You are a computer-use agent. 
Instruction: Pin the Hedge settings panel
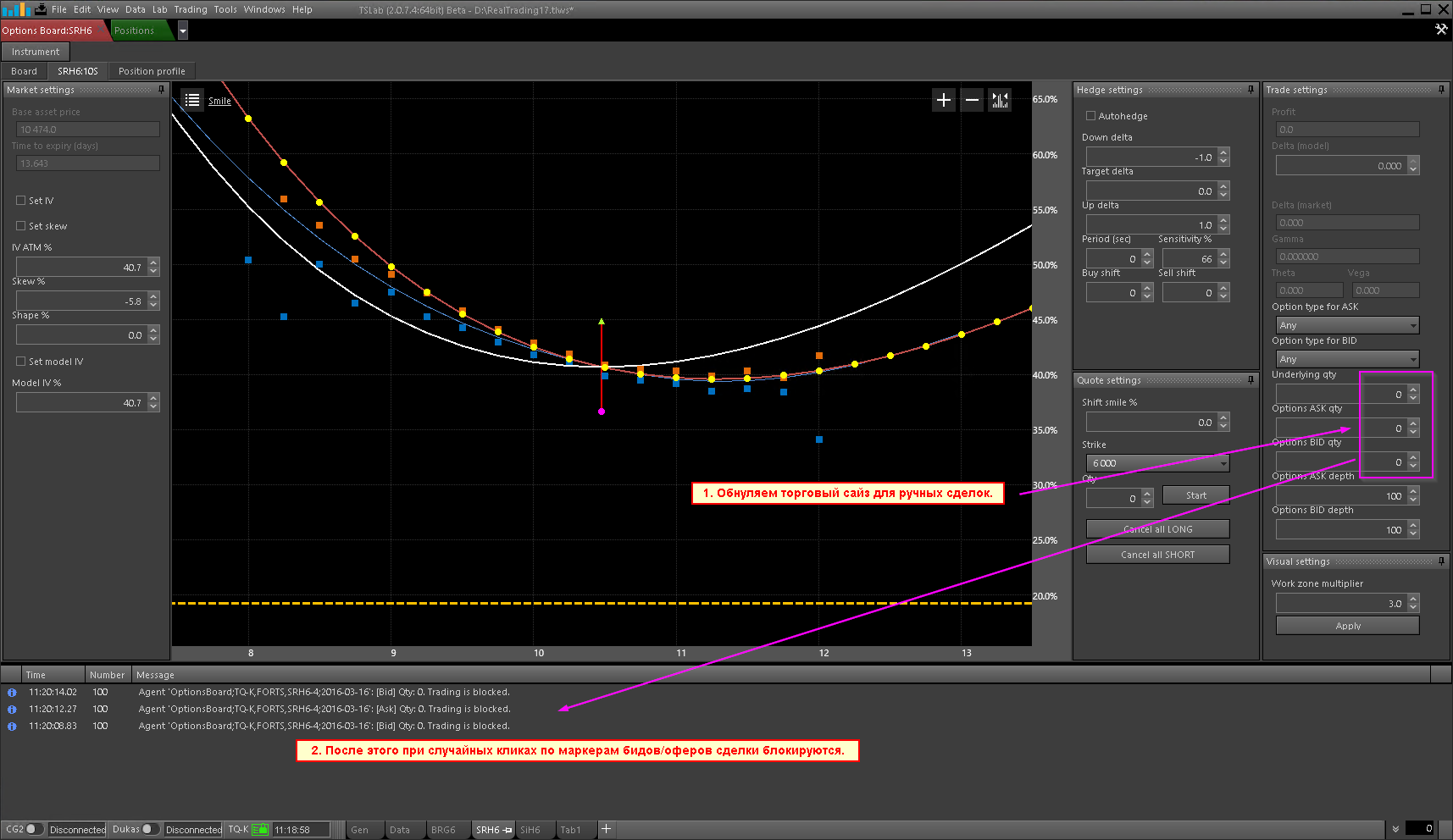(1251, 90)
